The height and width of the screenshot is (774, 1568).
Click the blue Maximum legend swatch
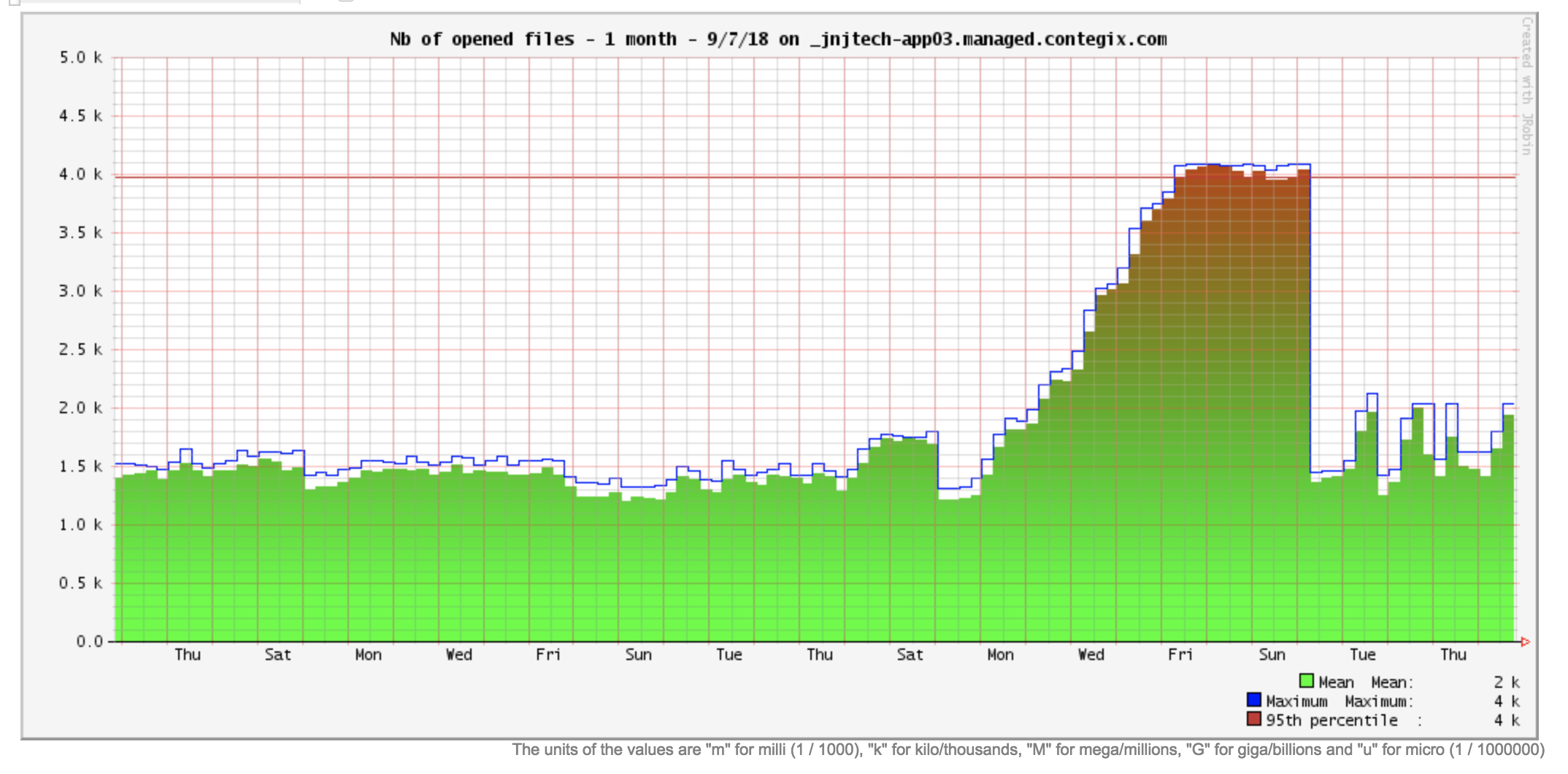pos(1254,700)
